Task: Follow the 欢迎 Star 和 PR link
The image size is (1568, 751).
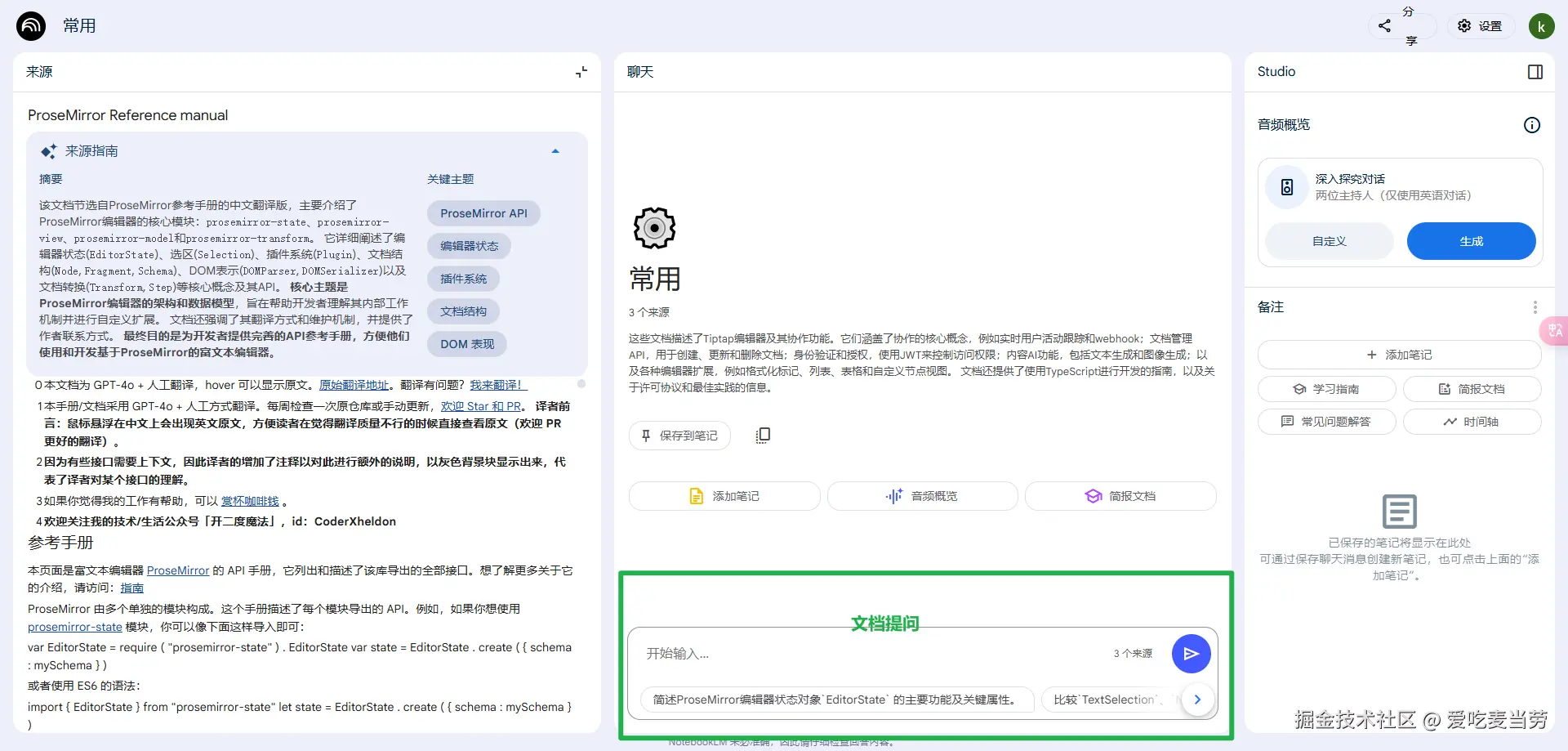Action: pos(481,406)
